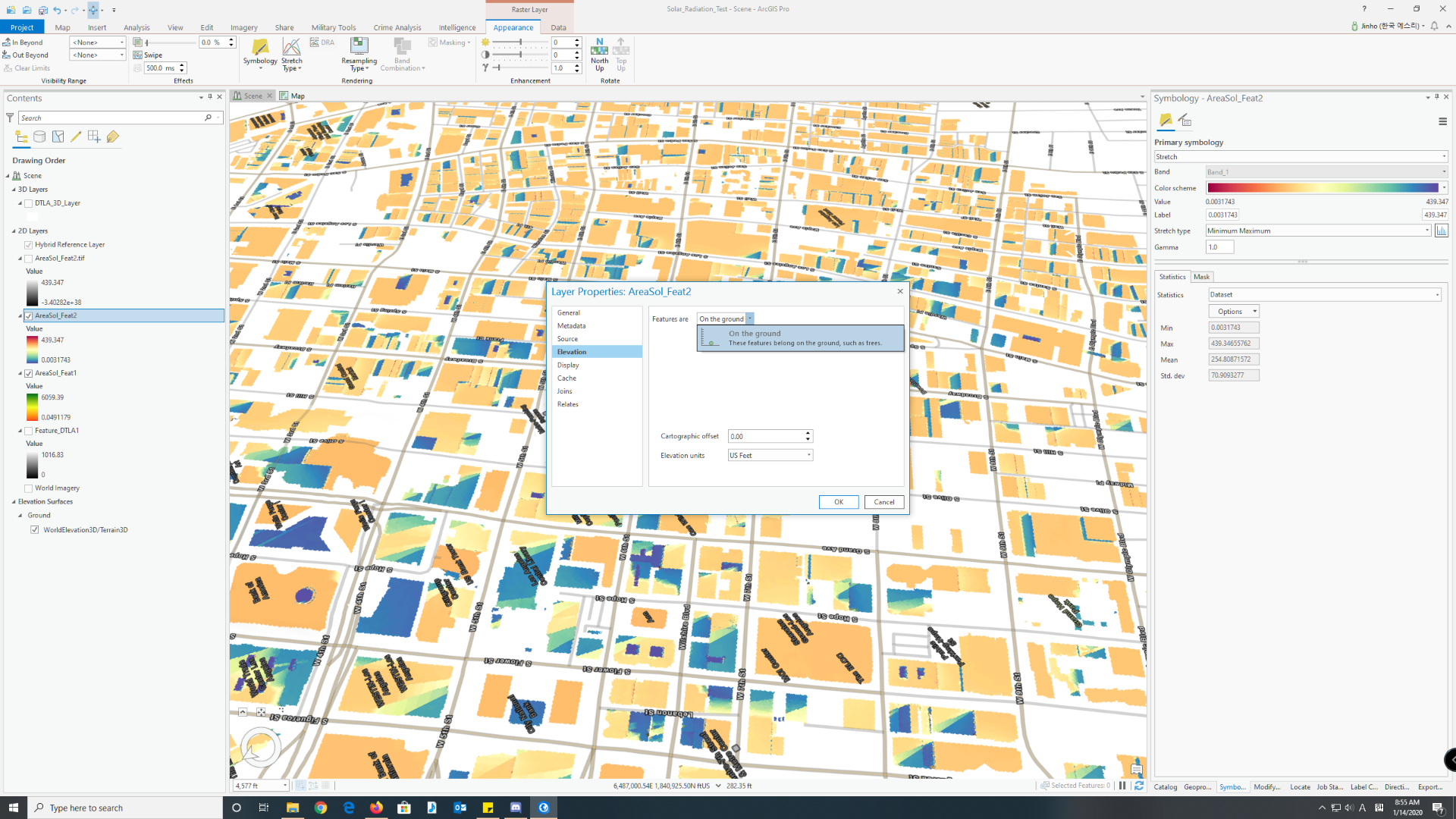The width and height of the screenshot is (1456, 819).
Task: Select List By Editing pencil icon
Action: point(76,137)
